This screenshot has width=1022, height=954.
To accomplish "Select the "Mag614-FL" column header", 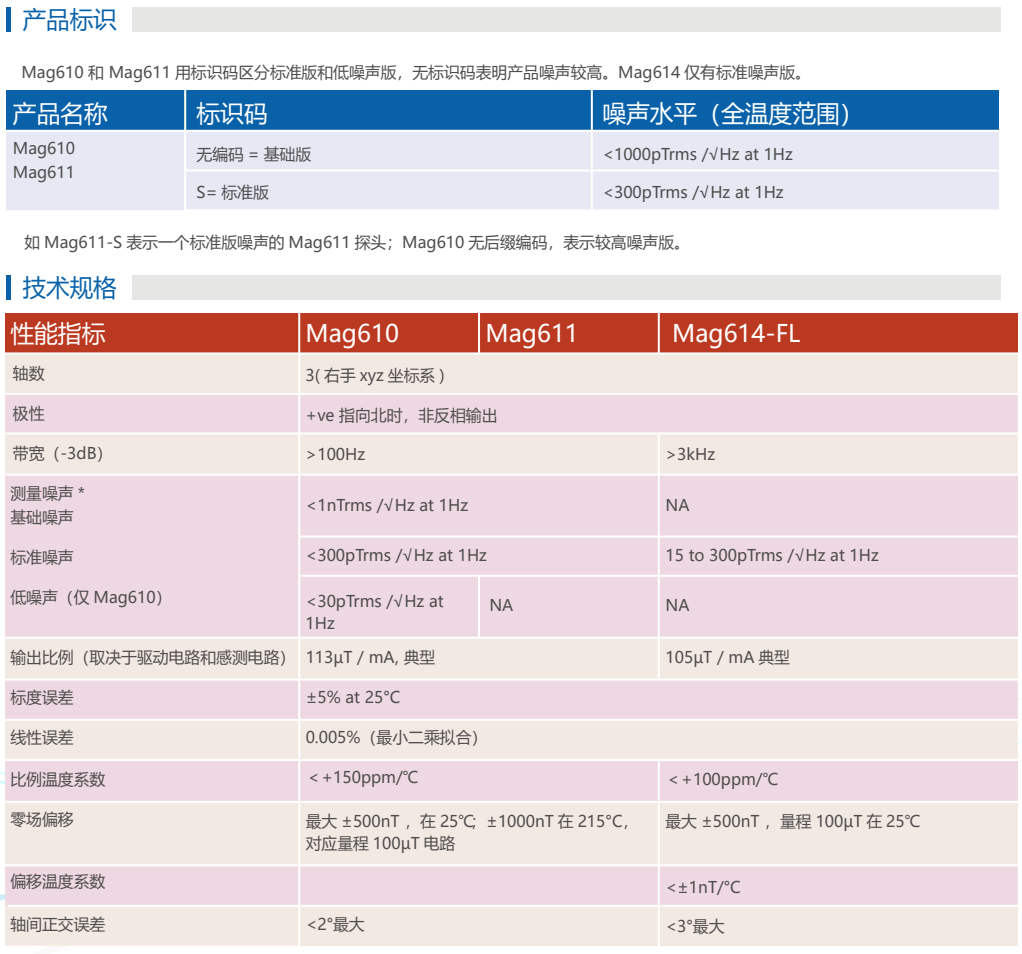I will pos(736,334).
